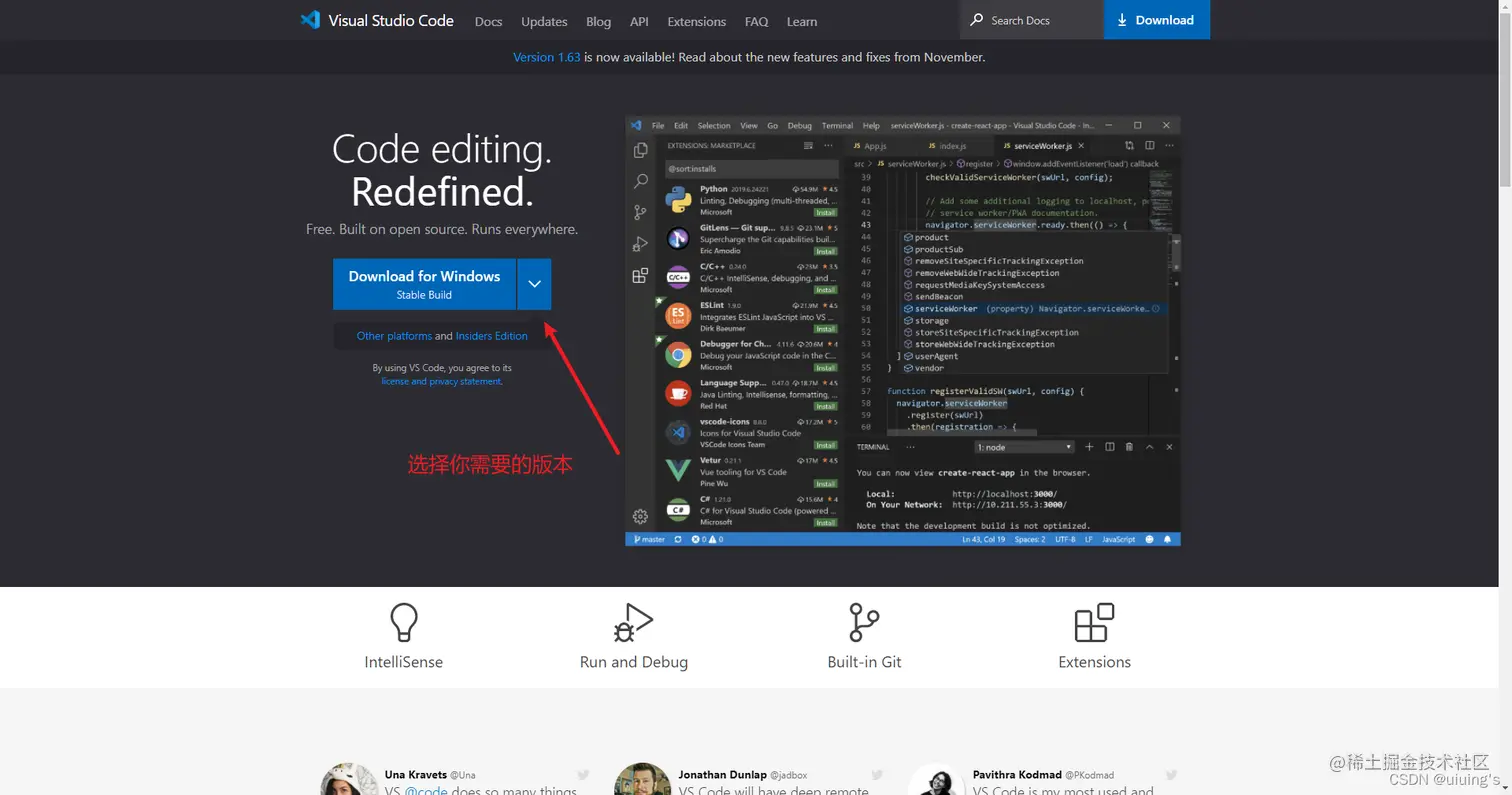
Task: Open the Terminal menu in preview menu bar
Action: click(837, 126)
